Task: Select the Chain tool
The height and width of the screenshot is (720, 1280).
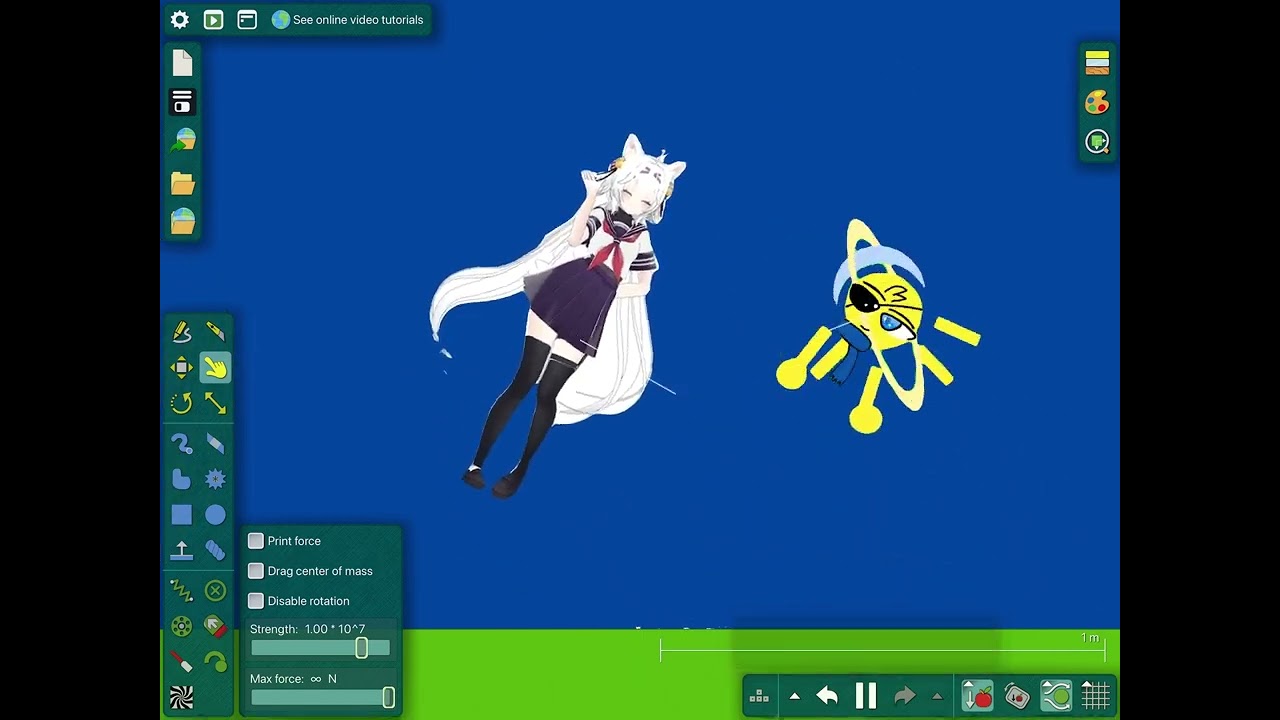Action: tap(215, 550)
